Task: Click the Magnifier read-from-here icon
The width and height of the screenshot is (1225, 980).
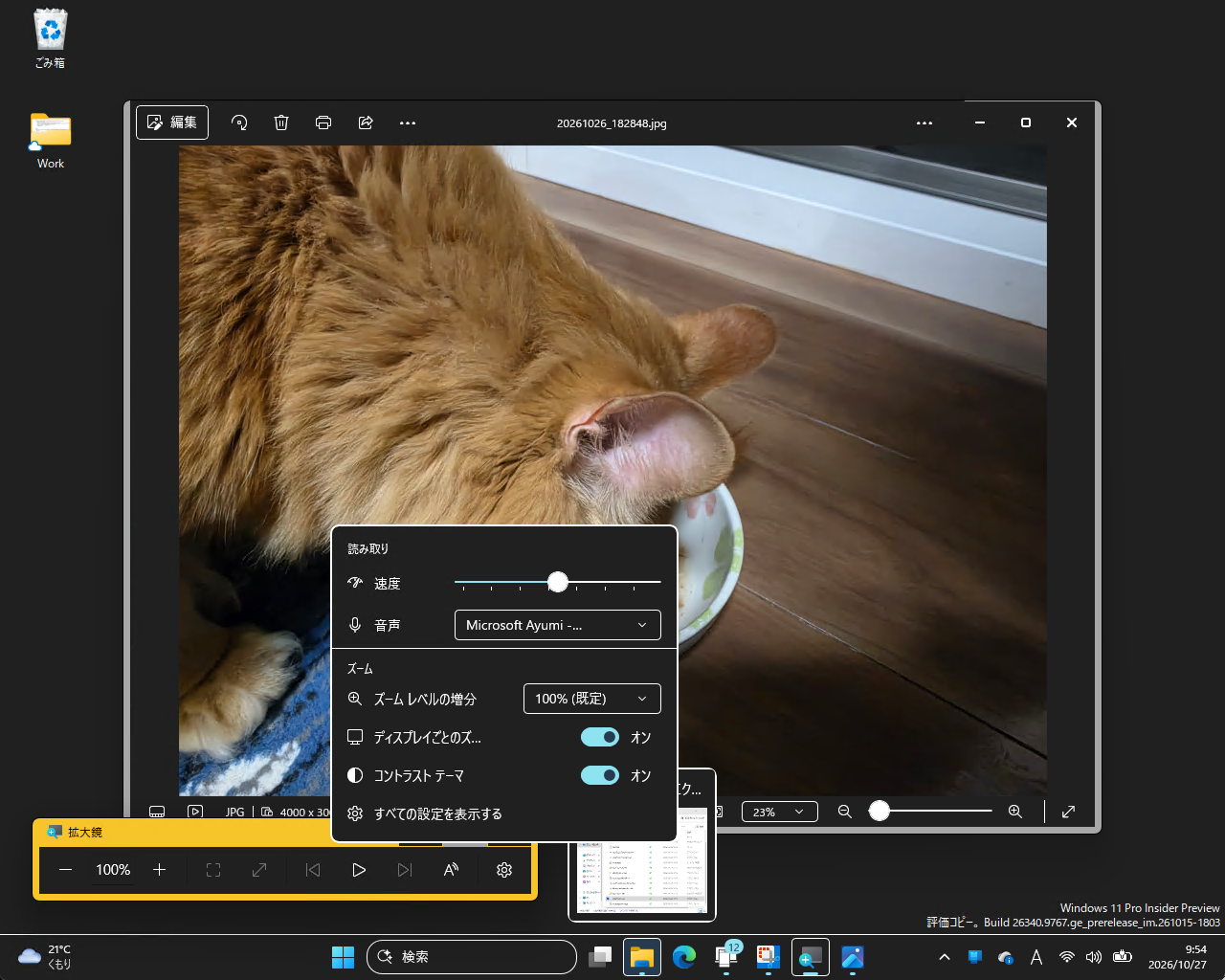Action: point(451,870)
